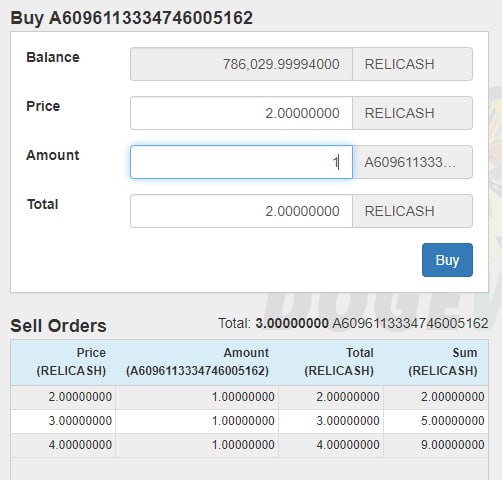This screenshot has width=502, height=480.
Task: Click the RELICASH unit label beside Price
Action: coord(413,113)
